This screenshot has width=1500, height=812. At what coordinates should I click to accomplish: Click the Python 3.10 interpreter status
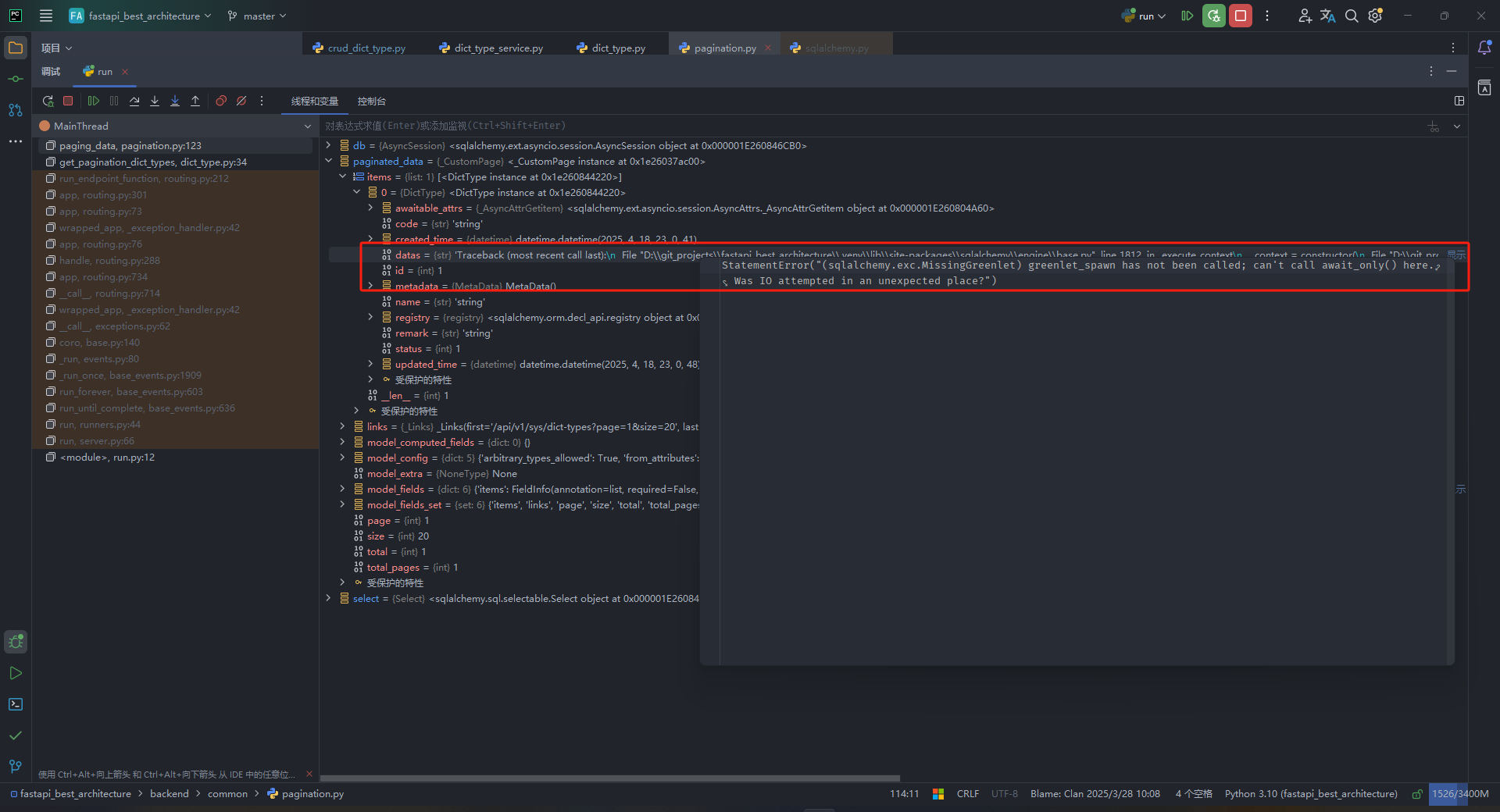click(x=1310, y=794)
